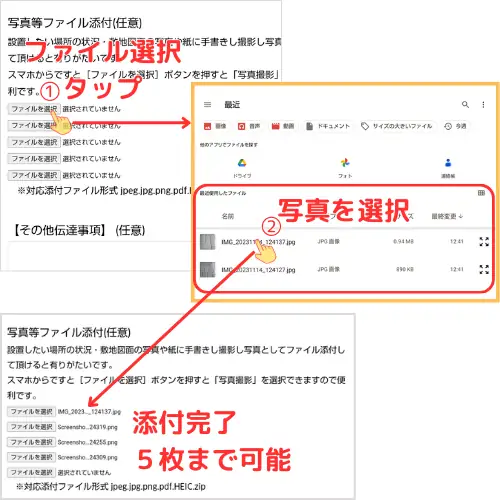Open the hamburger menu in file picker
The height and width of the screenshot is (500, 500).
pos(207,105)
